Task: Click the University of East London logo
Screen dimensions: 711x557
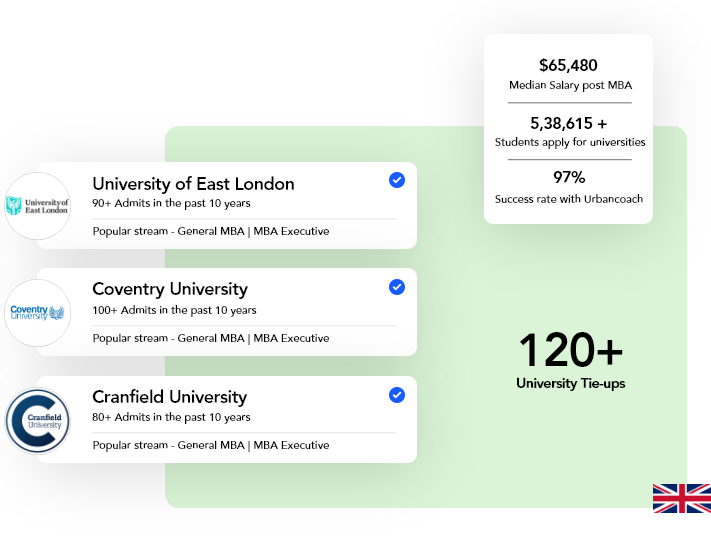Action: pos(38,206)
